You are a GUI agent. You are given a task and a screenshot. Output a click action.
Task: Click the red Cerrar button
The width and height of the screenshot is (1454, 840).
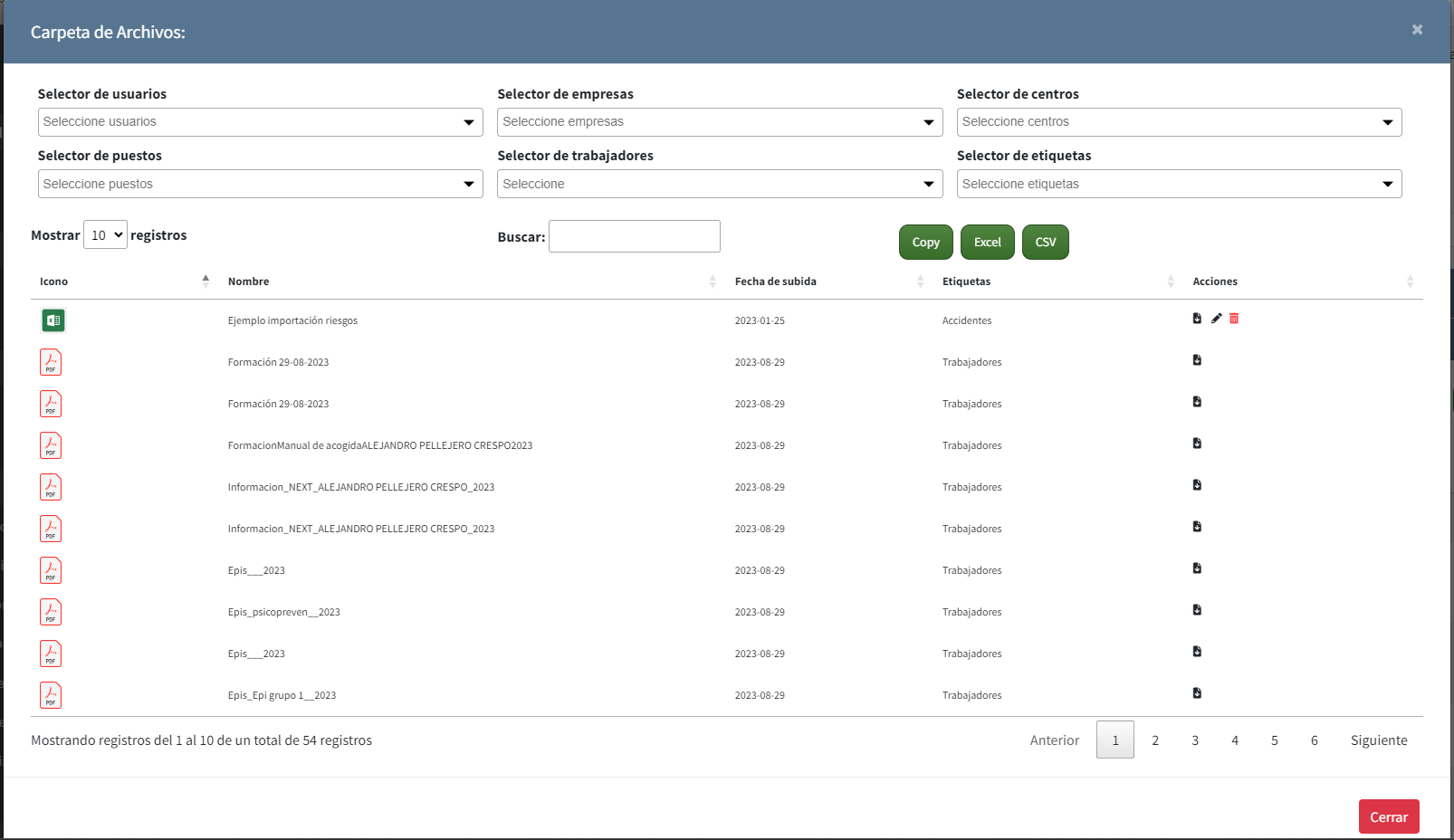(1389, 816)
